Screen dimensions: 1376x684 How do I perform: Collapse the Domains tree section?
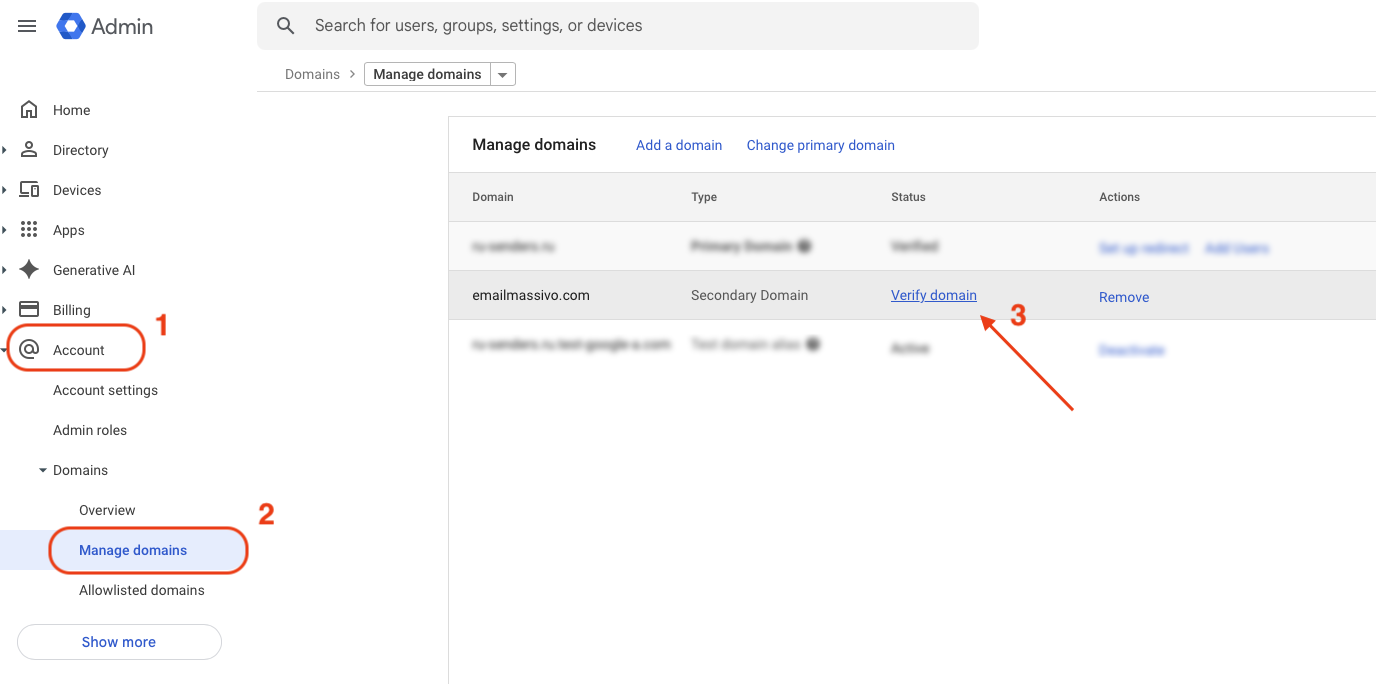43,470
